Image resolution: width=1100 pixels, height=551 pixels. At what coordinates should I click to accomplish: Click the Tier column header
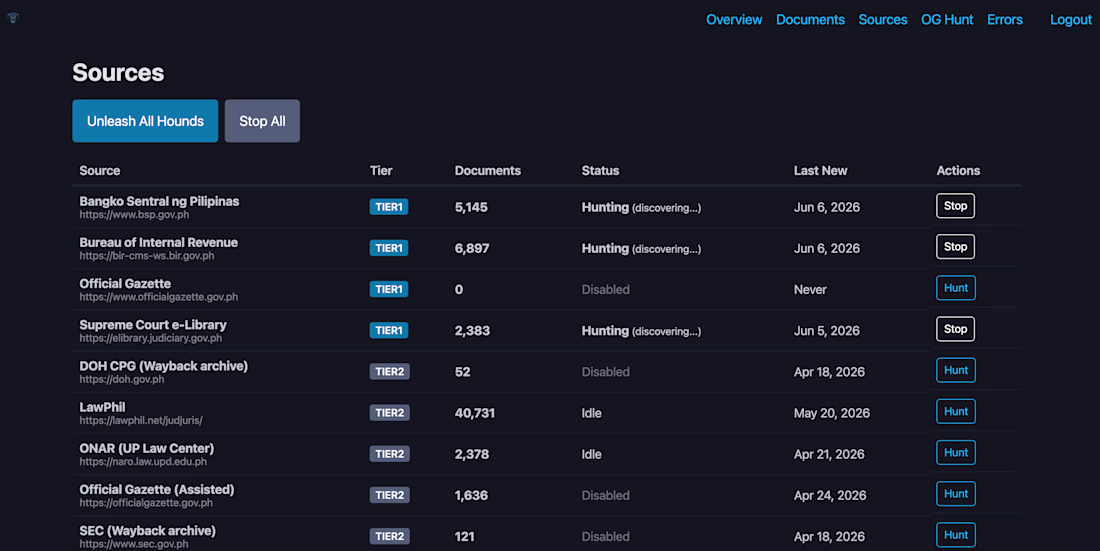click(381, 171)
